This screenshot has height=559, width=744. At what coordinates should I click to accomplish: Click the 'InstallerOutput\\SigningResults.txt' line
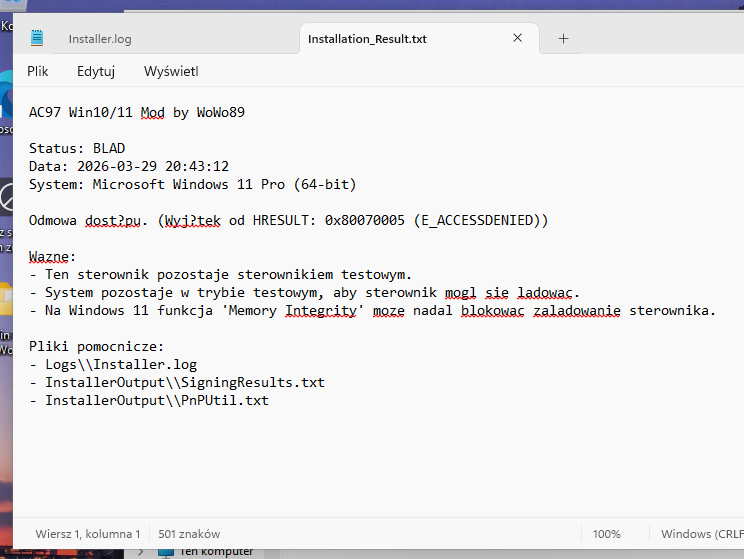pos(177,383)
